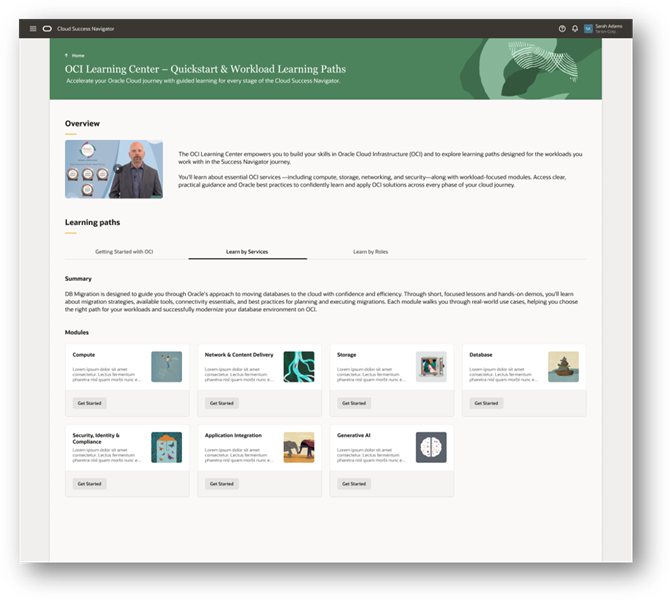Open the Database module thumbnail image
Screen dimensions: 670x600
pyautogui.click(x=564, y=367)
